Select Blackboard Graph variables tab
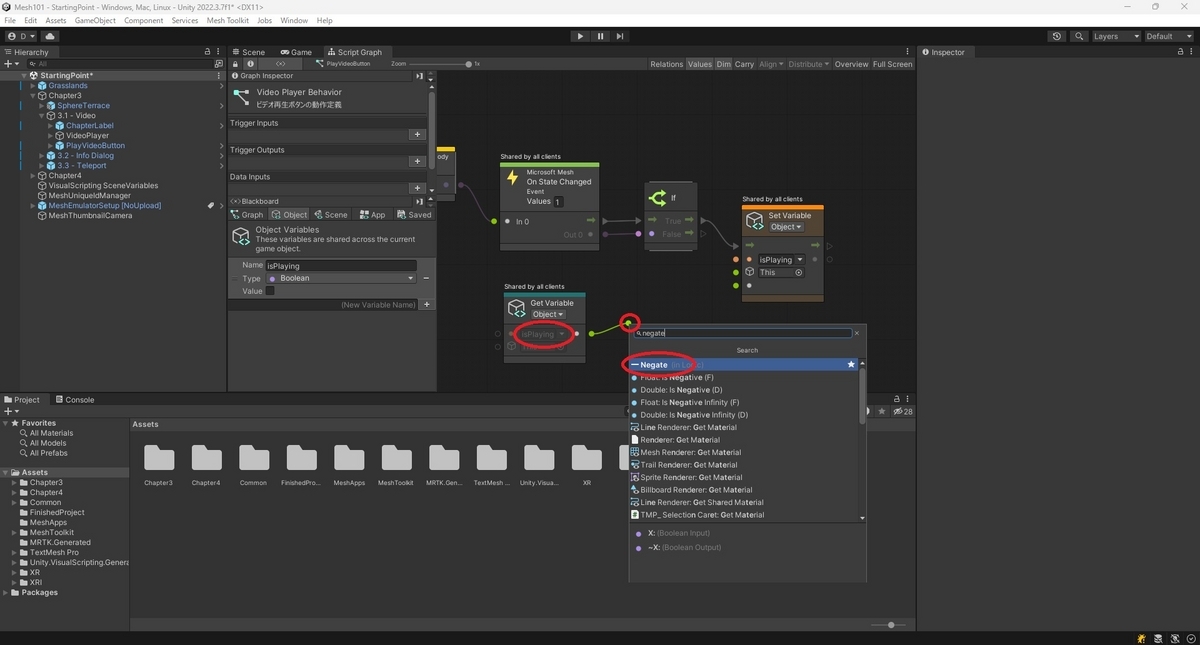 pyautogui.click(x=248, y=215)
